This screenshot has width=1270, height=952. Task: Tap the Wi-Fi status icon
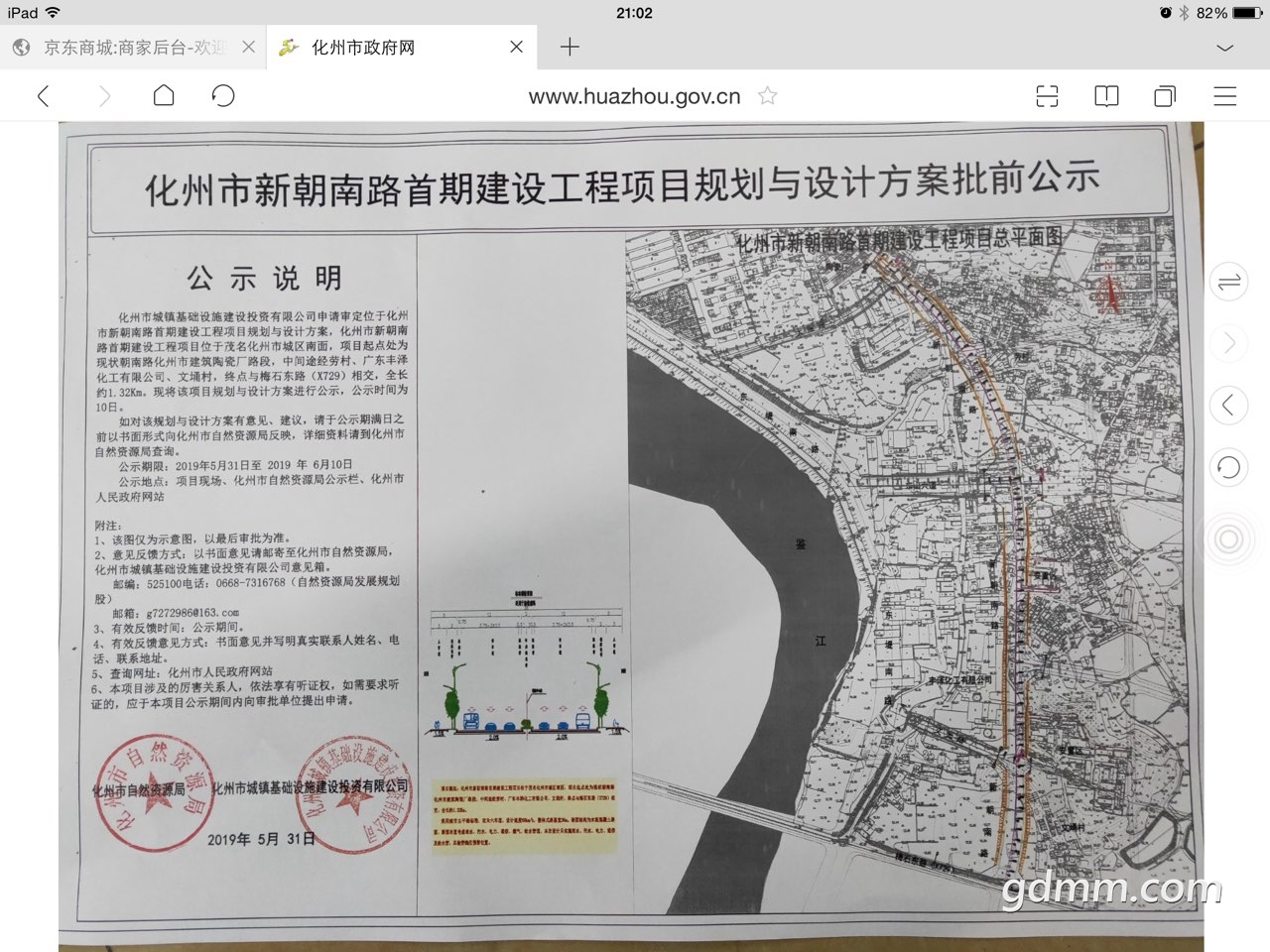click(52, 13)
